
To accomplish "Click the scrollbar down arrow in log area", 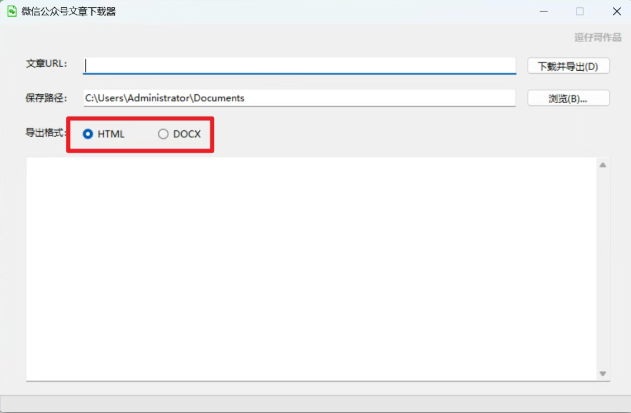I will pos(603,373).
